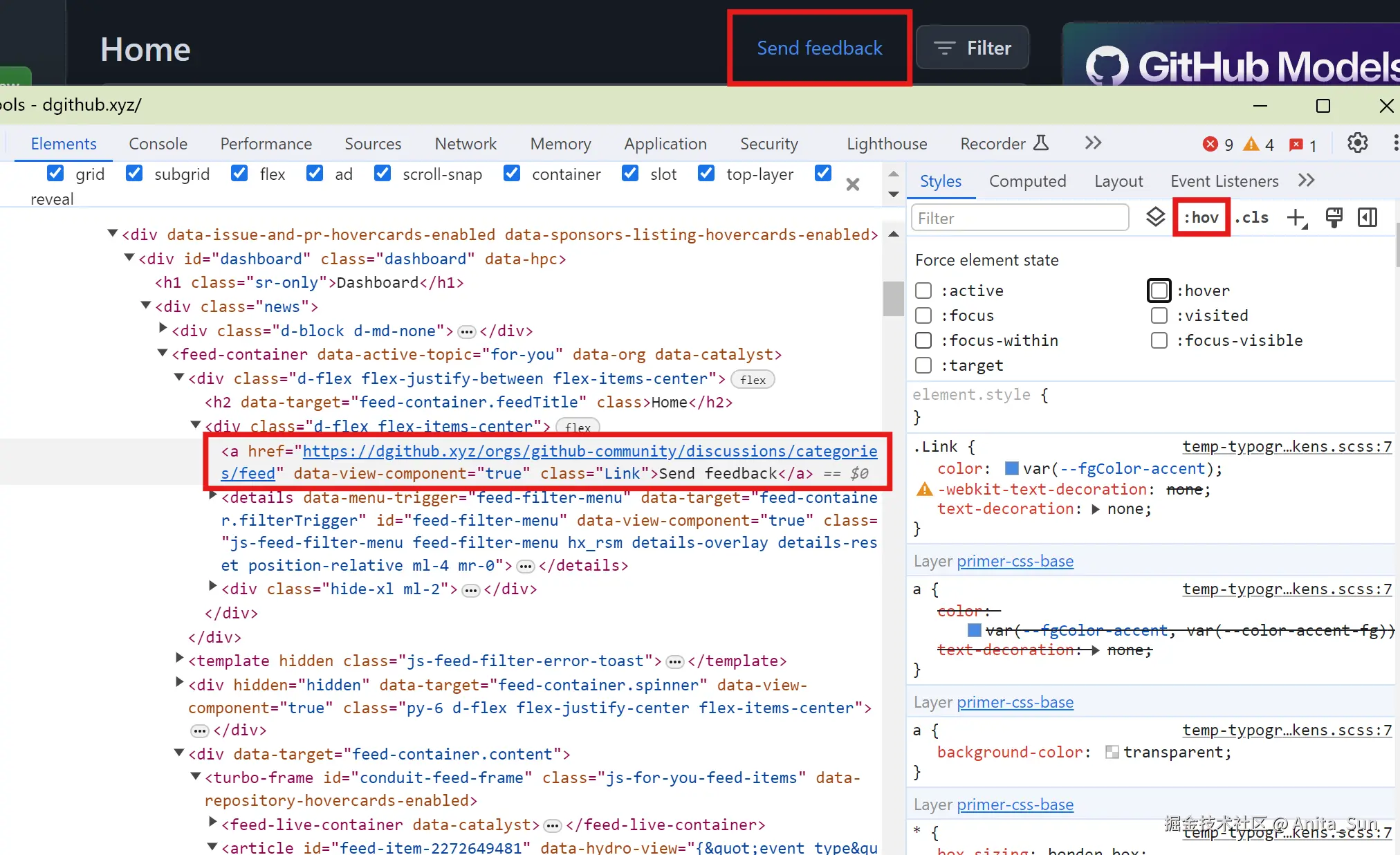Toggle the computed styles sidebar icon
Viewport: 1400px width, 855px height.
1367,218
